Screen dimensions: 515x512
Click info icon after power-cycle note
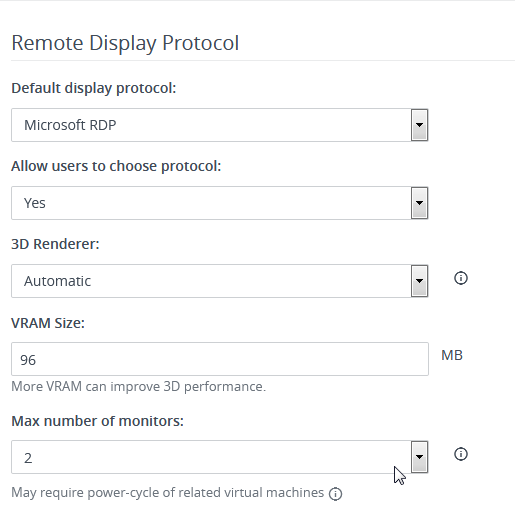(x=335, y=494)
